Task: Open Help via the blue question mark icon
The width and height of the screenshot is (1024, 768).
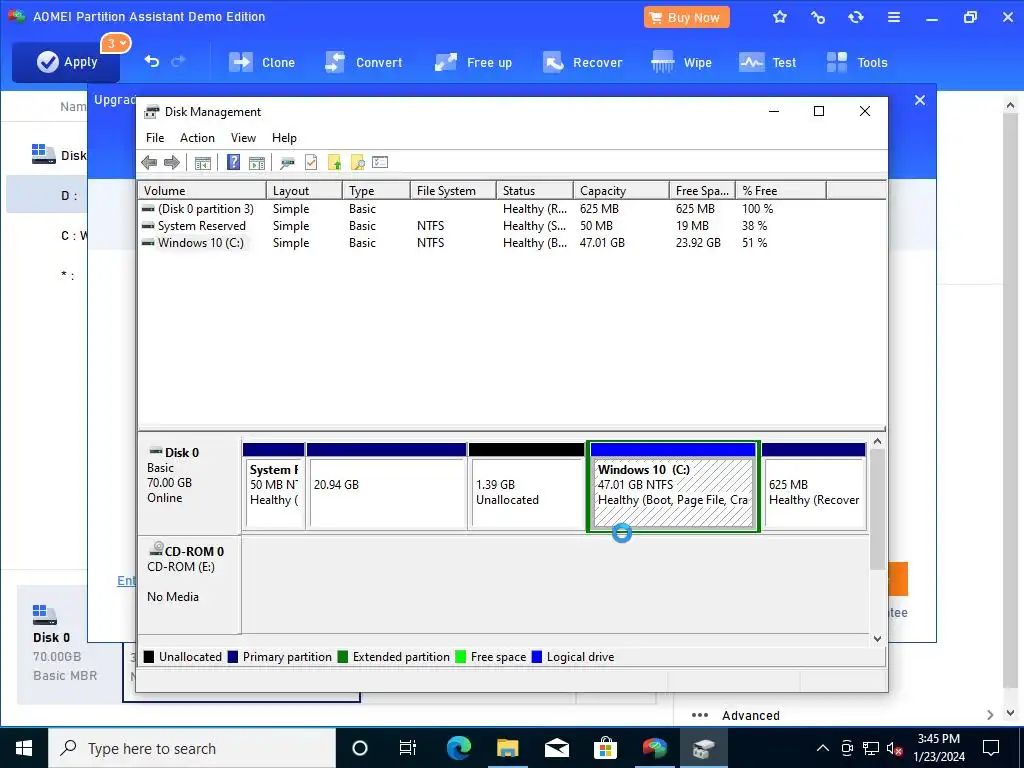Action: 233,163
